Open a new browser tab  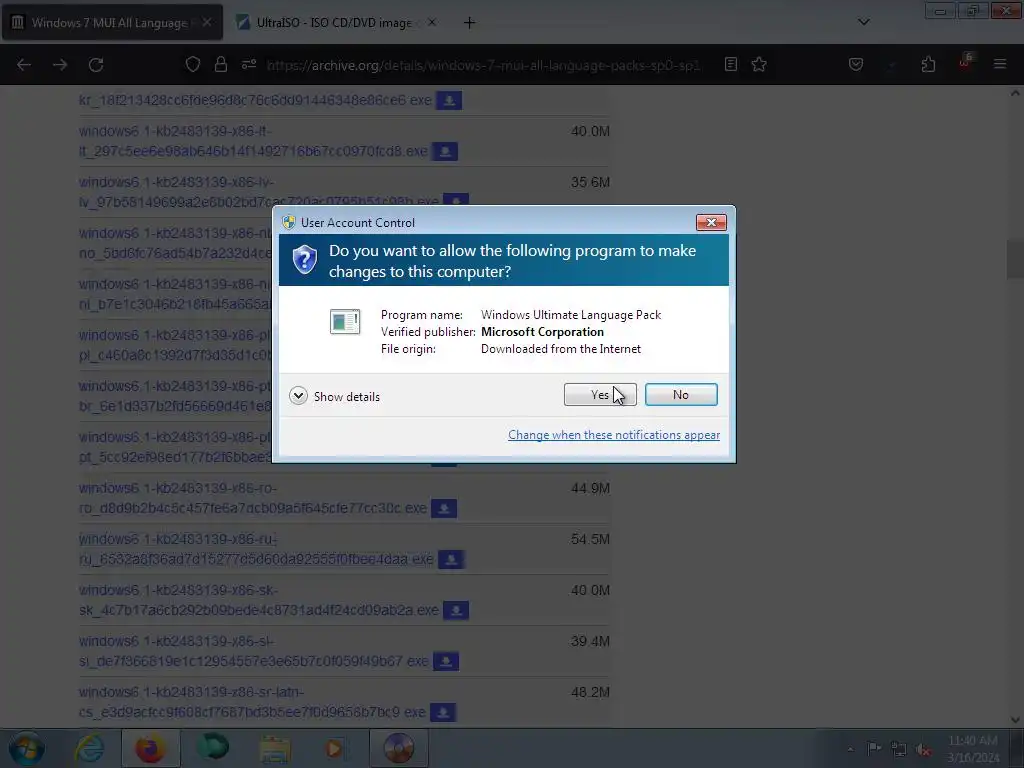click(469, 23)
